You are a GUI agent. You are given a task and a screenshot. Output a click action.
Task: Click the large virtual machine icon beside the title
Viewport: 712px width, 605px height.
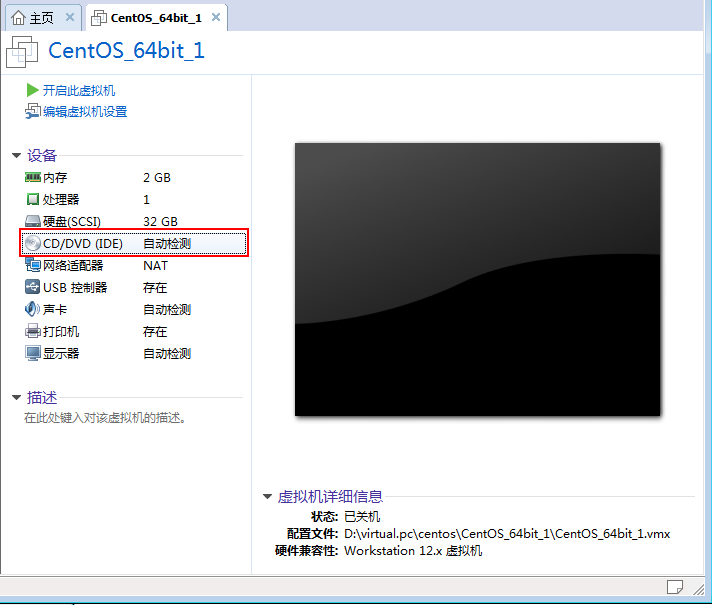(22, 51)
